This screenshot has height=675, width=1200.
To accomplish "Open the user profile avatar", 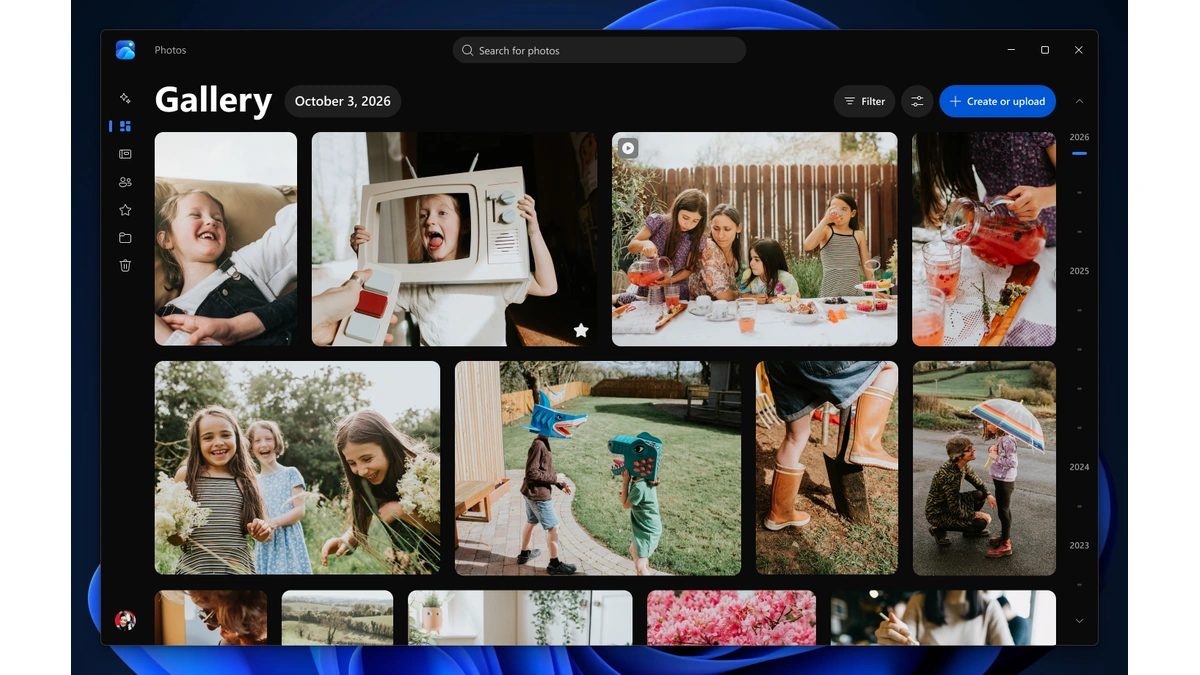I will 125,620.
